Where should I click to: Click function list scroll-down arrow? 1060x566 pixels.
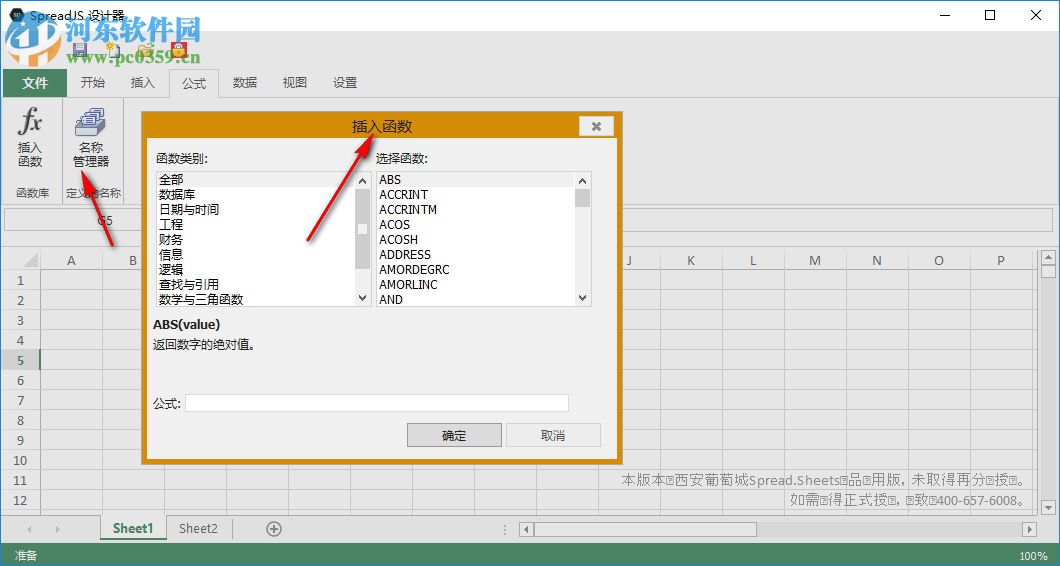click(x=583, y=298)
